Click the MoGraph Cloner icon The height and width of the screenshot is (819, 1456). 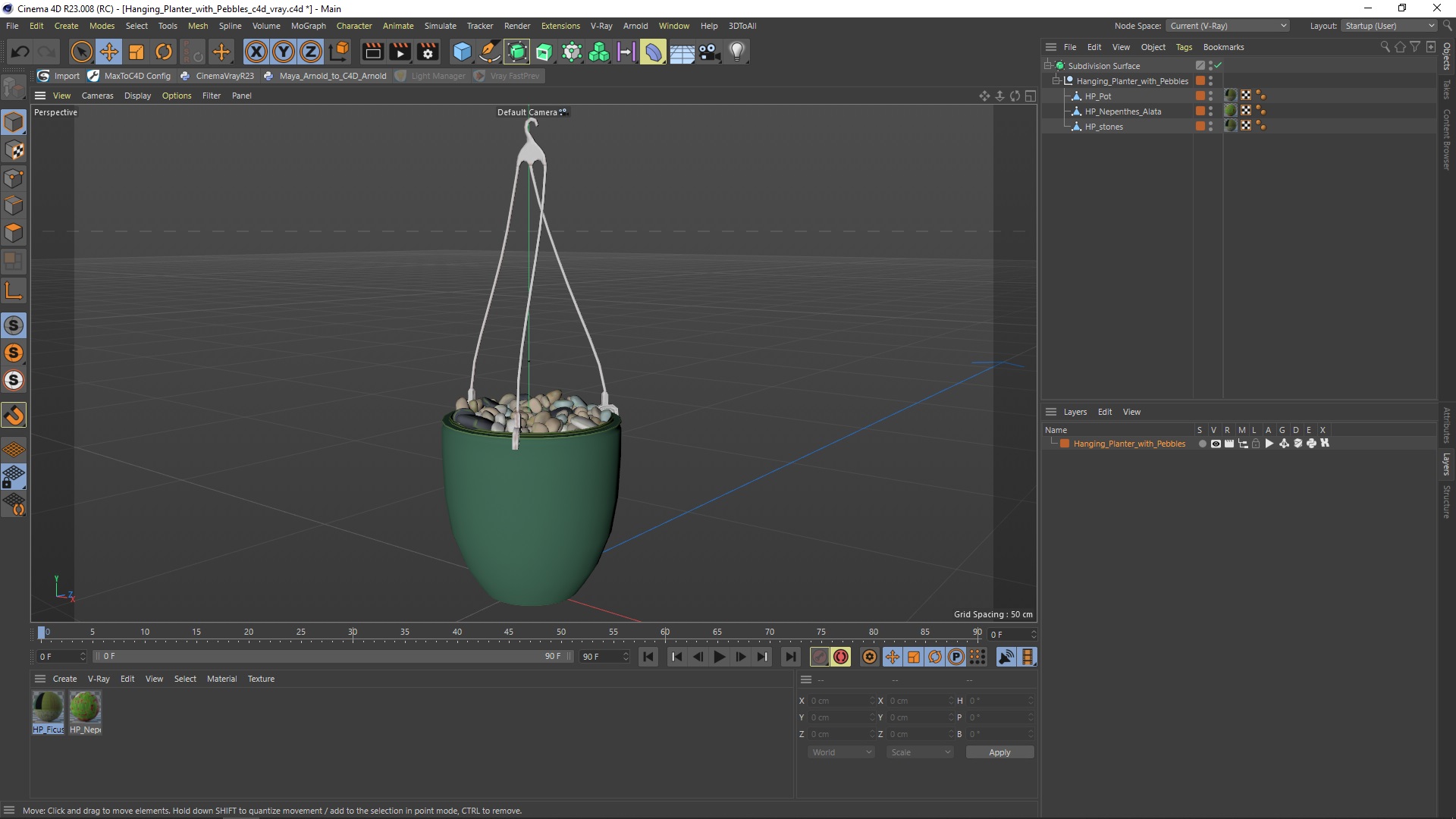599,52
